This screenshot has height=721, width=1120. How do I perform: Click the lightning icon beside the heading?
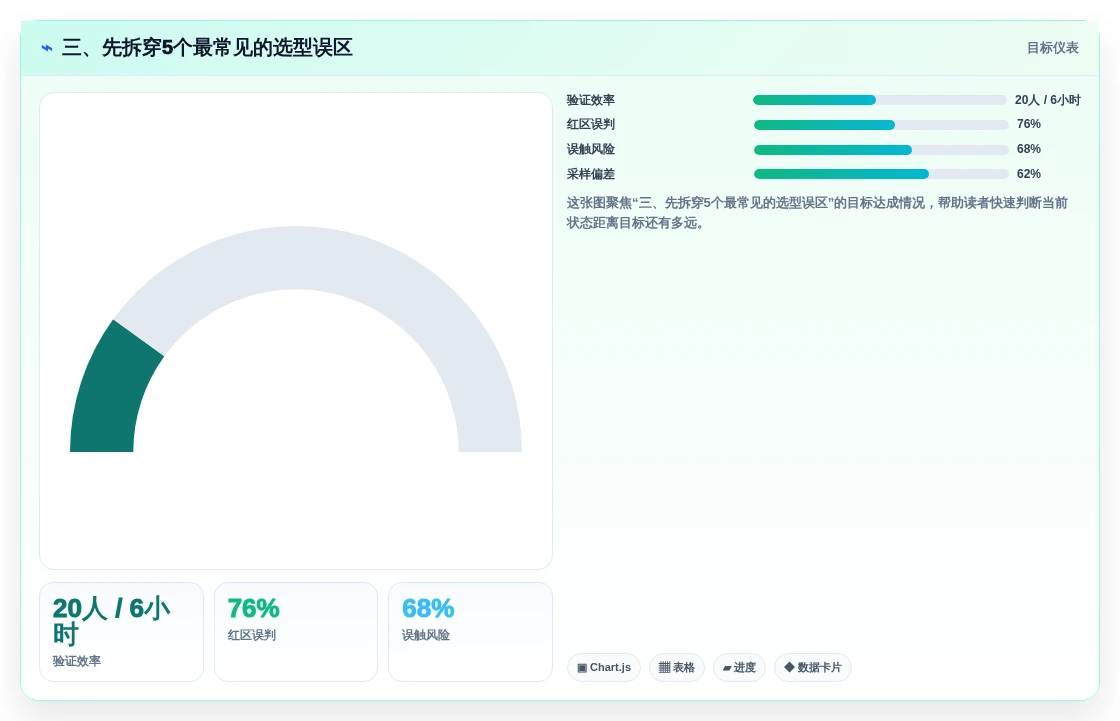click(47, 48)
